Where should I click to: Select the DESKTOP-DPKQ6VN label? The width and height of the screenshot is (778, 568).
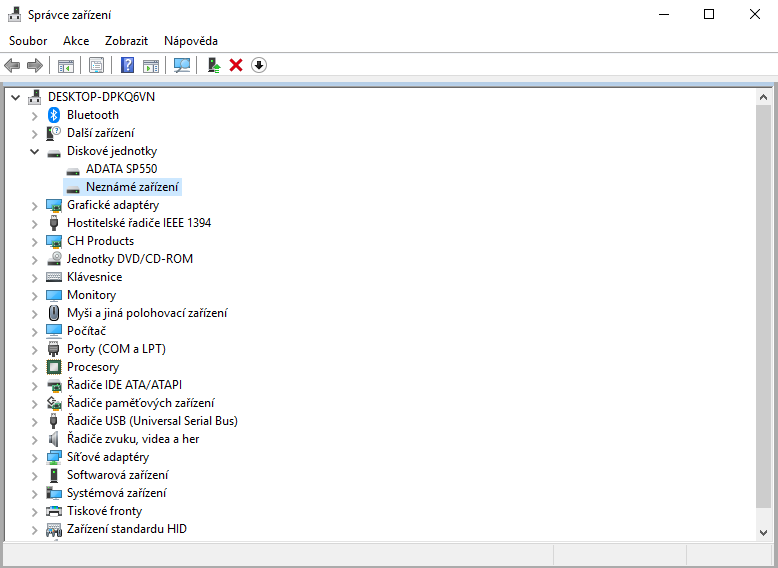(101, 97)
